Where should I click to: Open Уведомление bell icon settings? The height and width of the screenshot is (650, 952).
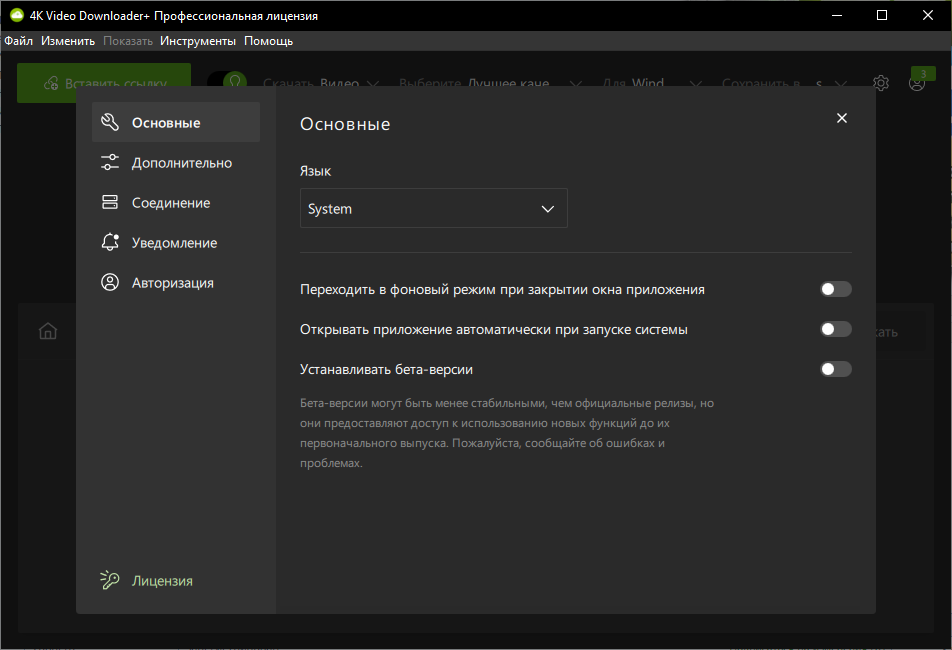110,242
